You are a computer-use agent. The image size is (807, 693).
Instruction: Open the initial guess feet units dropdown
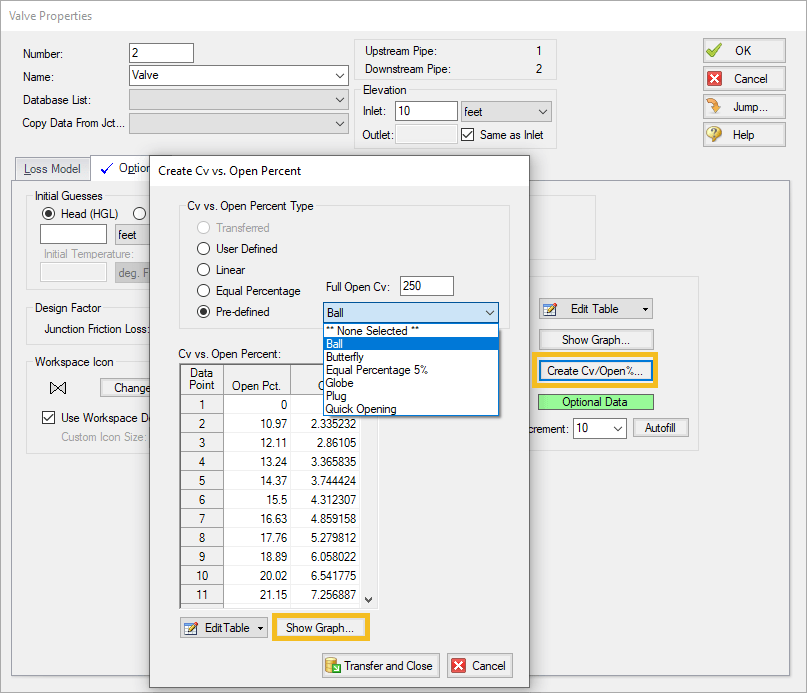point(133,235)
